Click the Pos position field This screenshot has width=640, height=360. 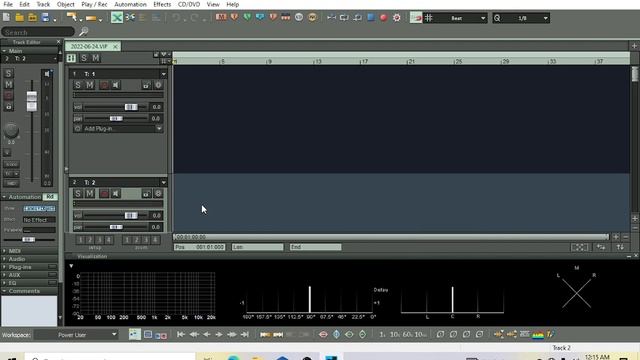(x=200, y=247)
